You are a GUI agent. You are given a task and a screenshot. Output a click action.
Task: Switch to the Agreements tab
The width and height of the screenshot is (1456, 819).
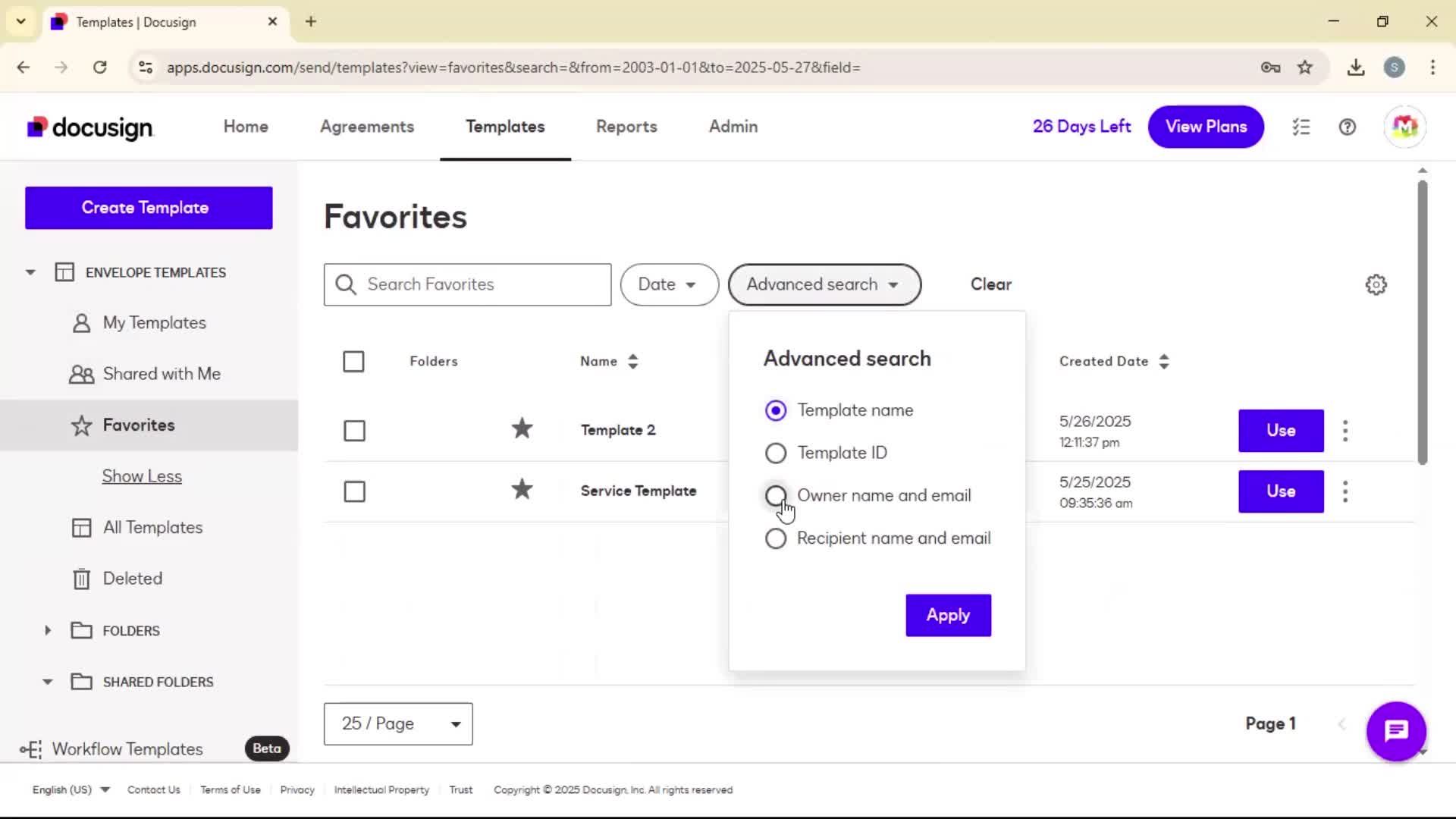coord(367,127)
